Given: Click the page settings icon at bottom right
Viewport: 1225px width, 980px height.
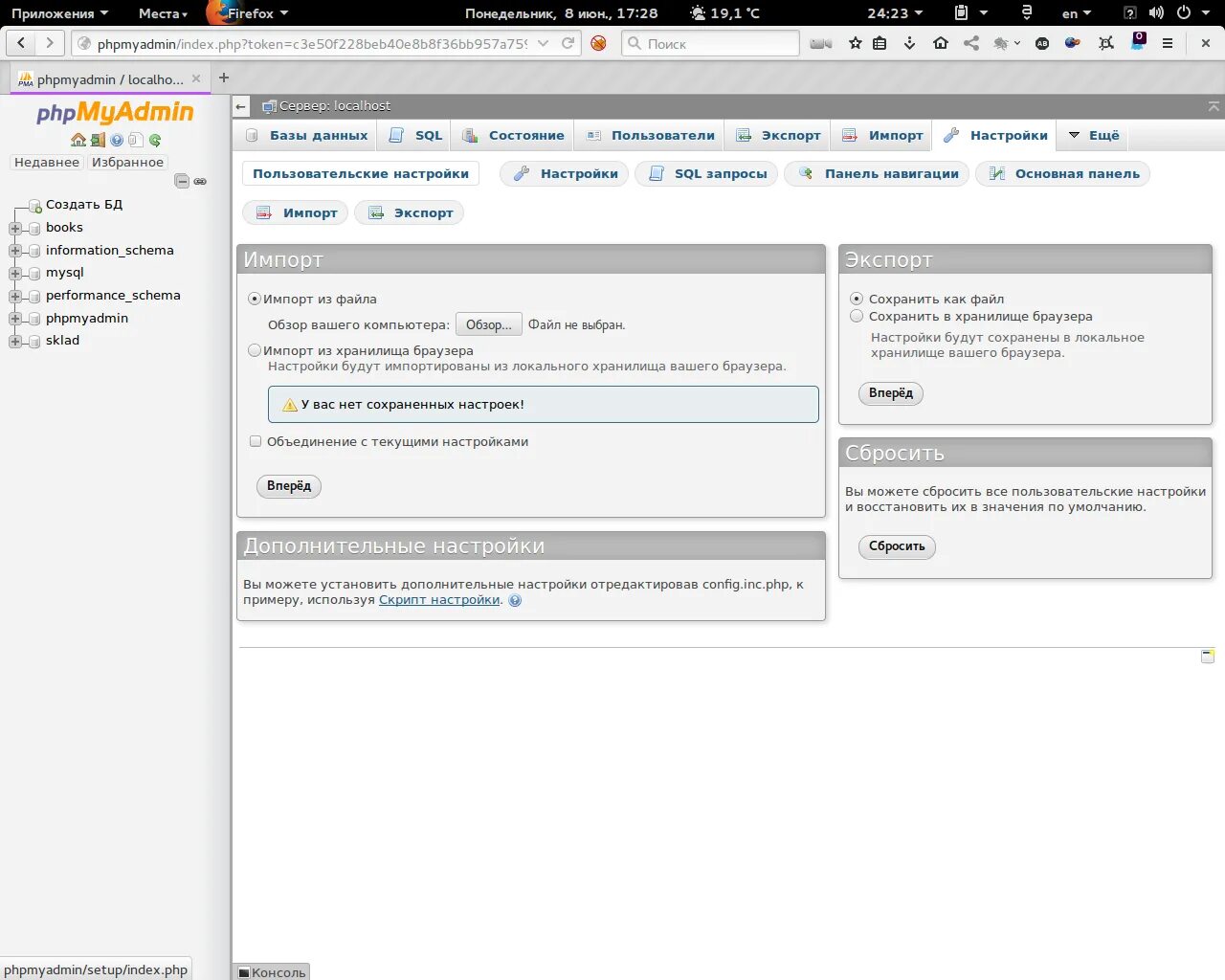Looking at the screenshot, I should click(1208, 656).
